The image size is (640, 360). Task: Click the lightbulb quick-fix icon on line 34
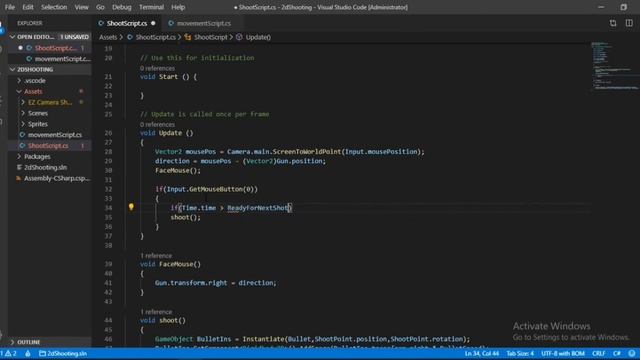tap(131, 207)
